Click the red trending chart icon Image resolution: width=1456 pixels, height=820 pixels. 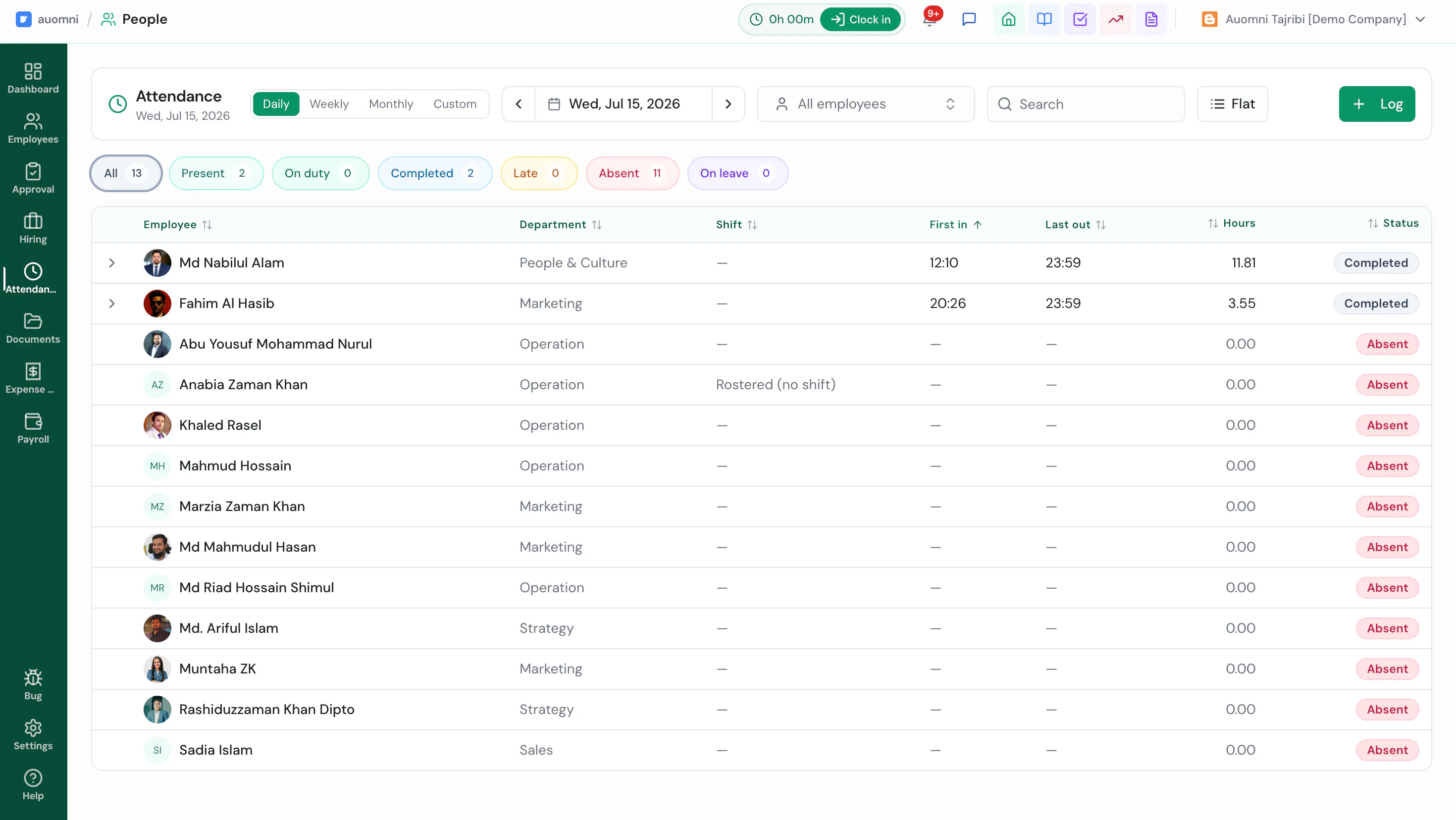pos(1115,19)
